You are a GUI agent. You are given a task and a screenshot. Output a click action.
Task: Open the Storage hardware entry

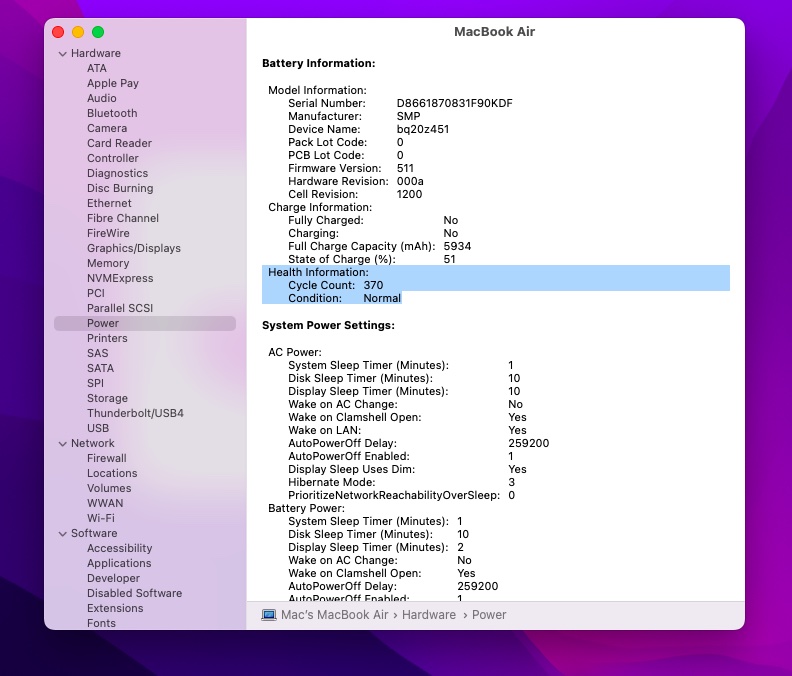107,398
